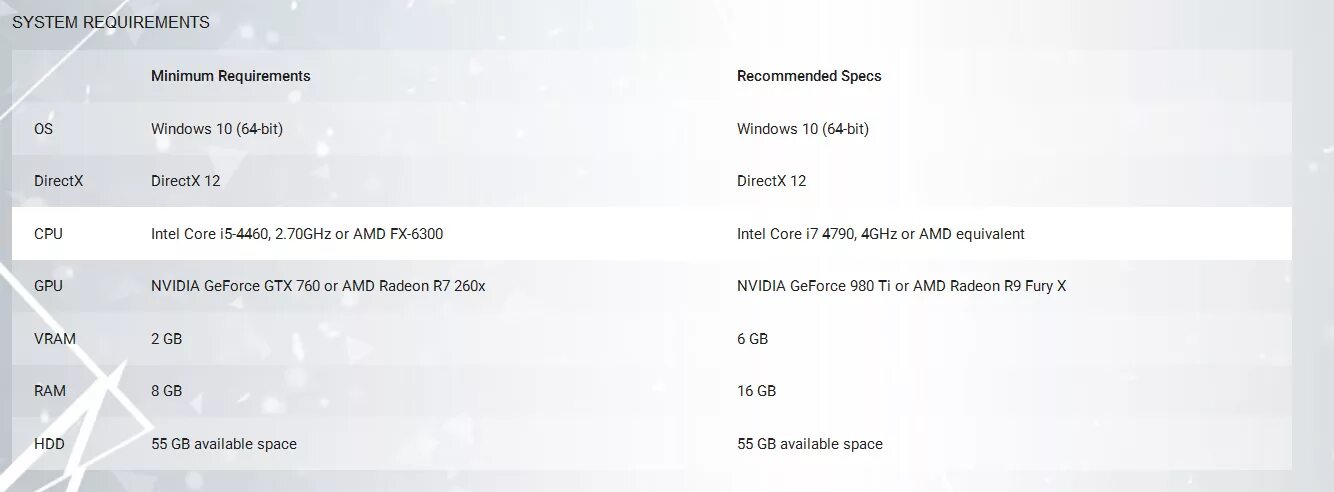Click the SYSTEM REQUIREMENTS heading
The image size is (1334, 492).
click(111, 22)
